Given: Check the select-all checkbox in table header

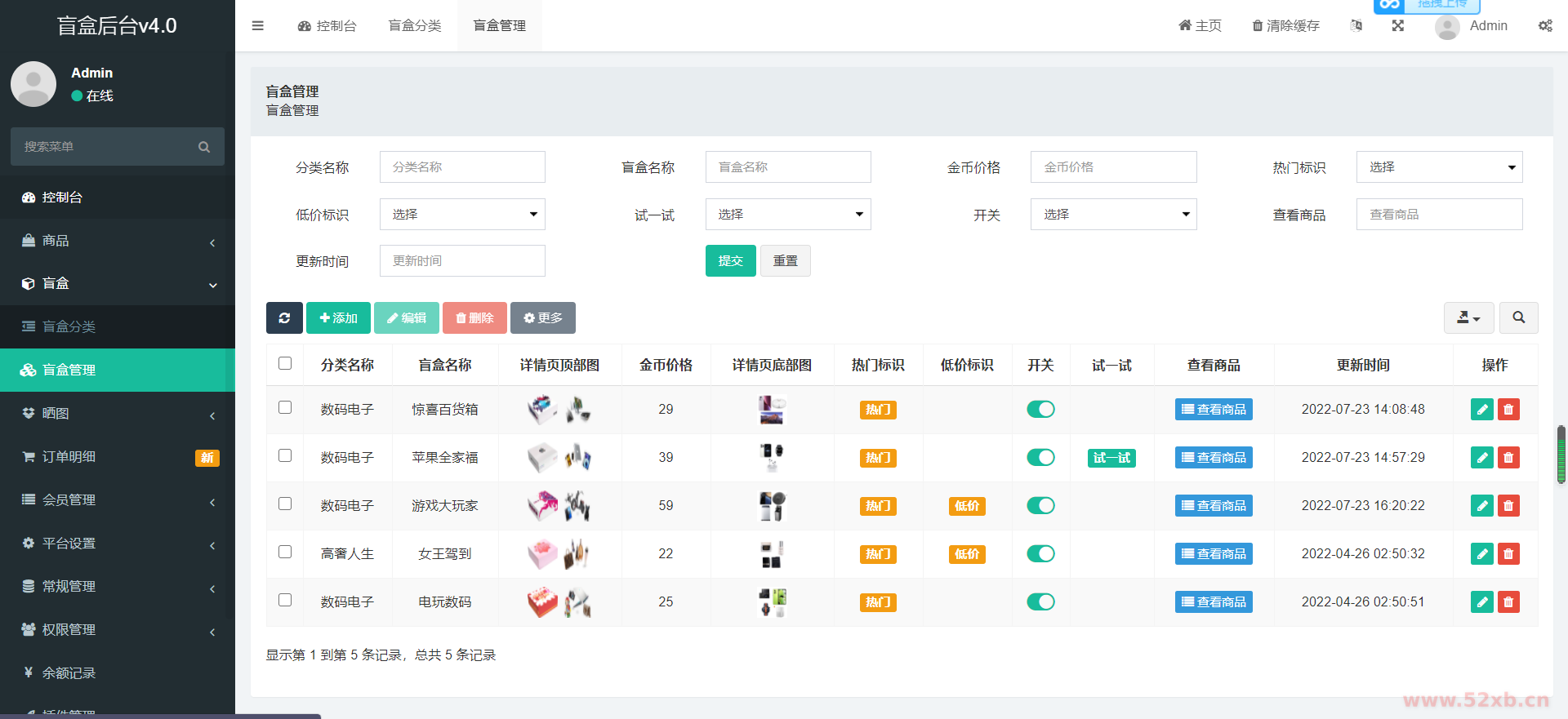Looking at the screenshot, I should [285, 364].
